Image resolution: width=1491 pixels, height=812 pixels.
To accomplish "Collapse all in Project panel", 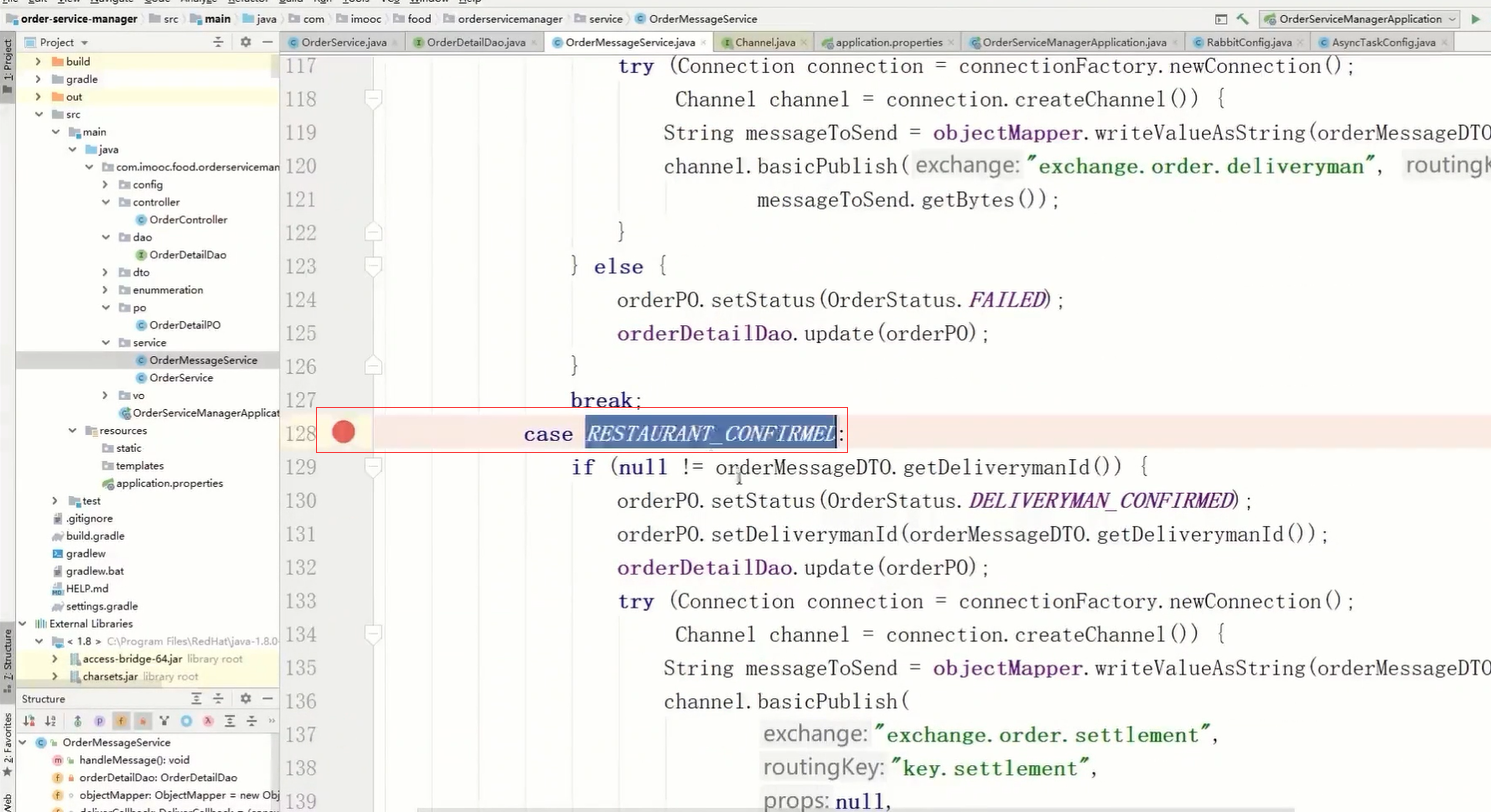I will (218, 42).
